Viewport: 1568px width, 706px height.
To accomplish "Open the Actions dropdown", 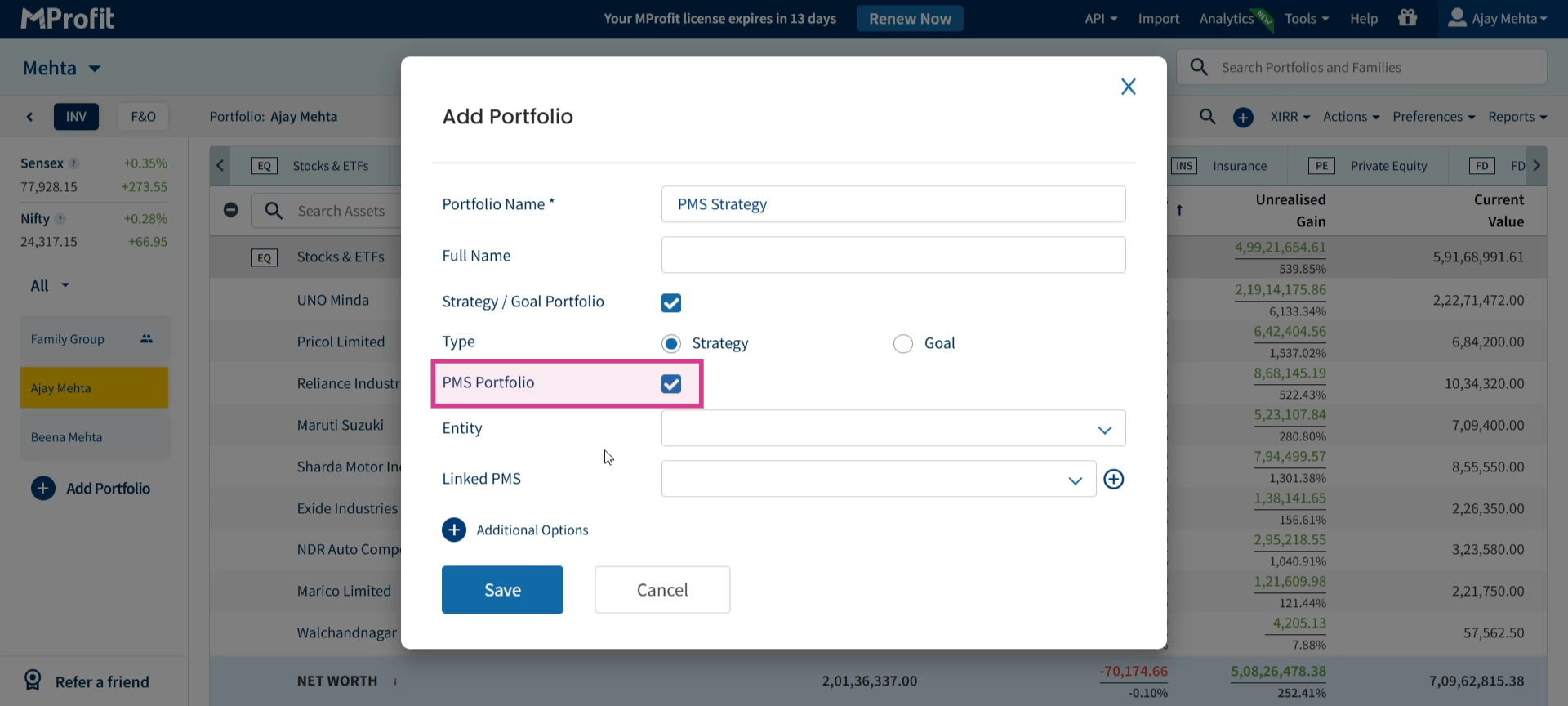I will pos(1351,117).
